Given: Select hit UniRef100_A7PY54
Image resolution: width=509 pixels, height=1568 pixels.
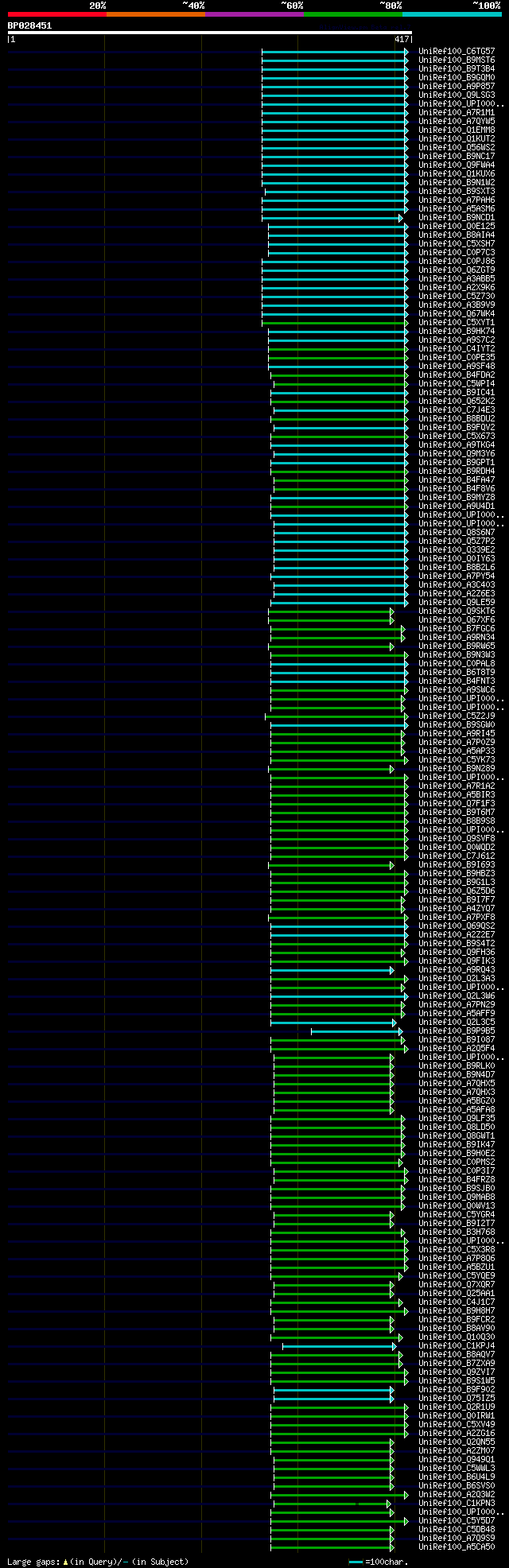Looking at the screenshot, I should [x=457, y=576].
